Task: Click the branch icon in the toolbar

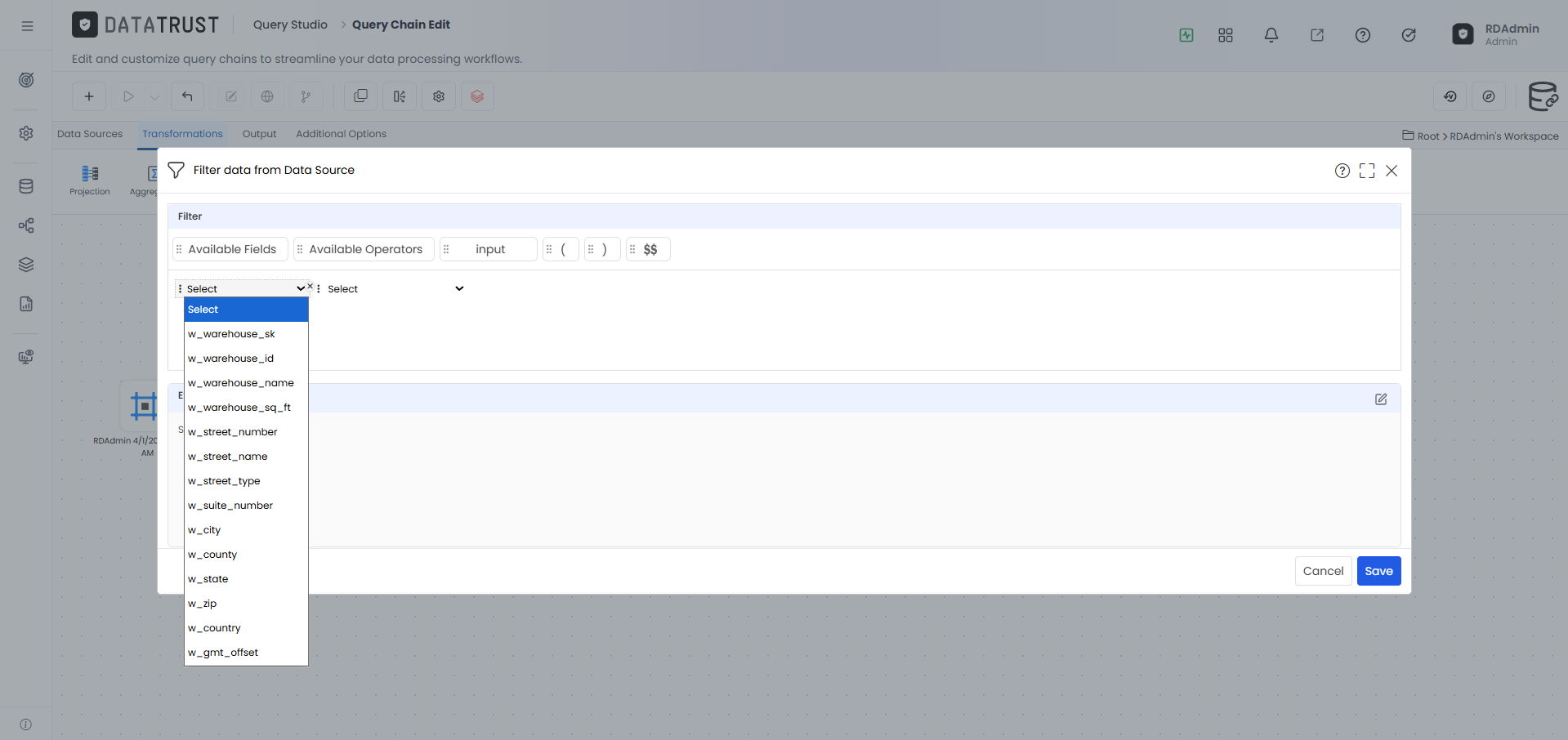Action: click(306, 96)
